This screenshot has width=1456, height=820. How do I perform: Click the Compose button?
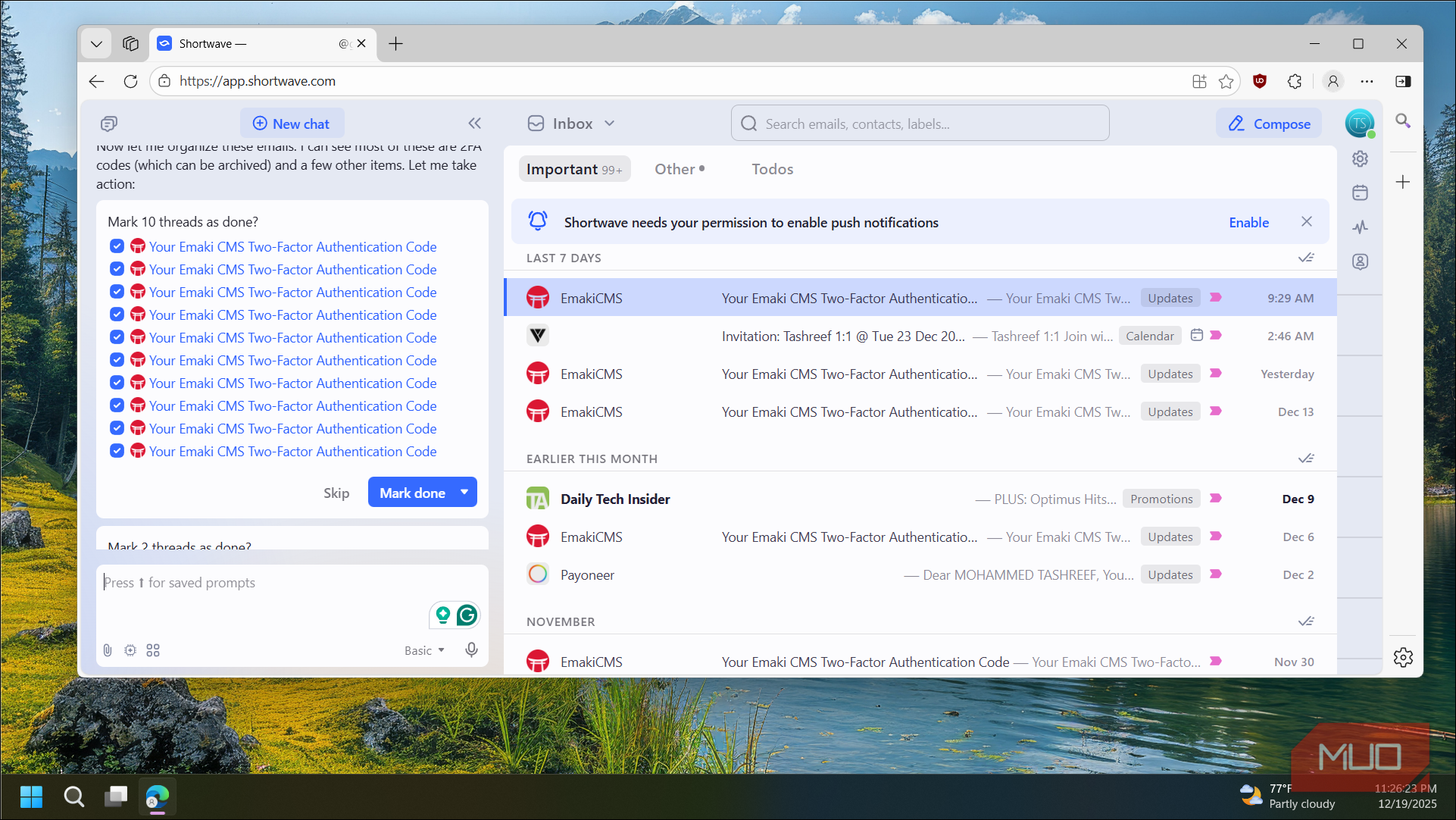pos(1270,124)
